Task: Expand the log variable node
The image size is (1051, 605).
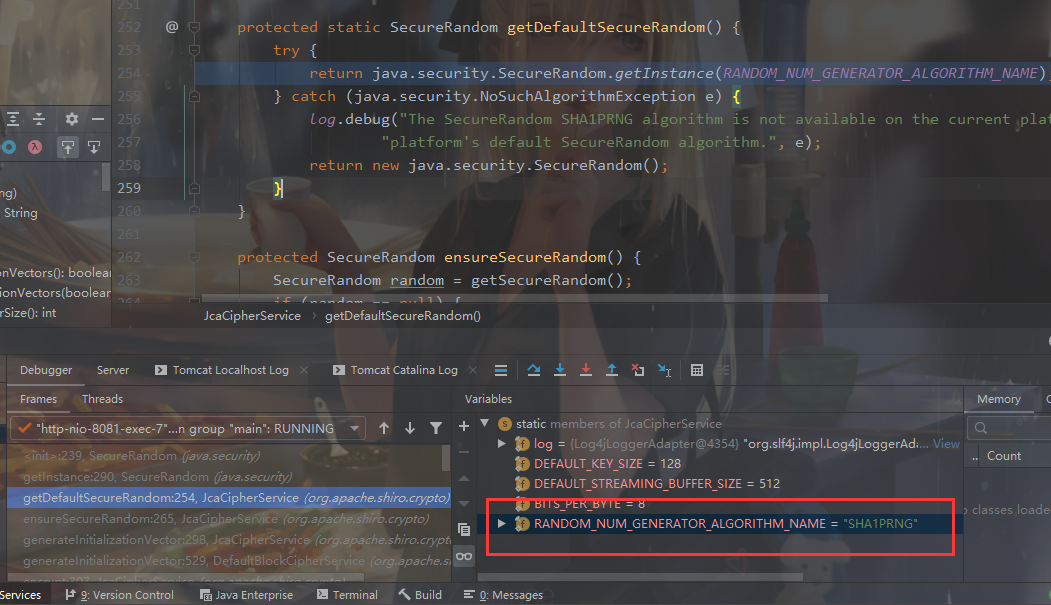Action: (x=501, y=444)
